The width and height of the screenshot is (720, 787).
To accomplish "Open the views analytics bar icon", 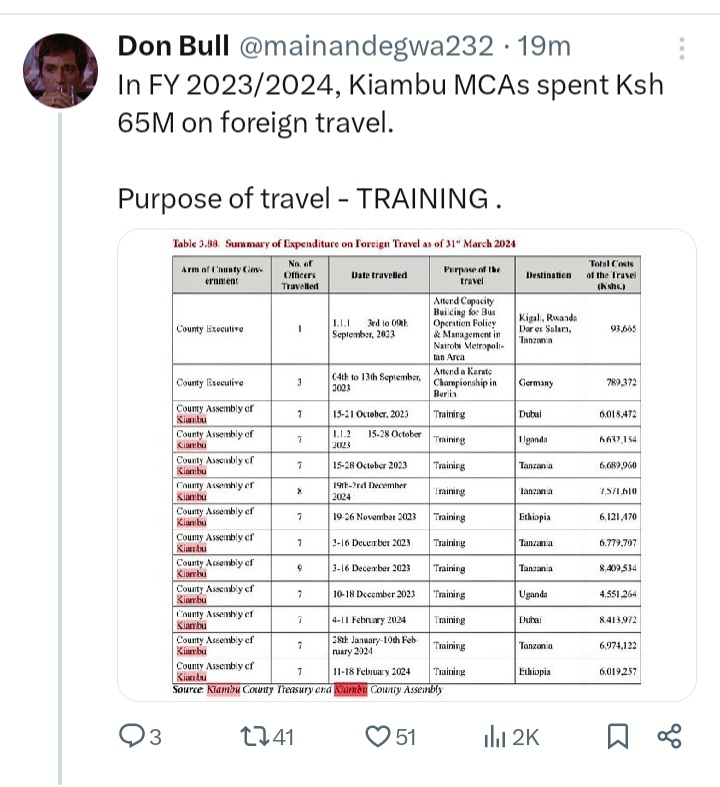I will pos(495,738).
